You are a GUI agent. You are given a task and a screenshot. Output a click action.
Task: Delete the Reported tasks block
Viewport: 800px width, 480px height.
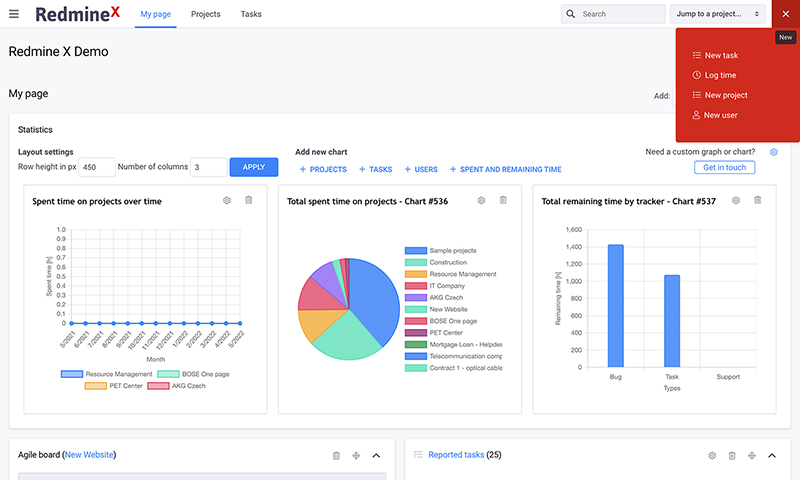coord(732,456)
